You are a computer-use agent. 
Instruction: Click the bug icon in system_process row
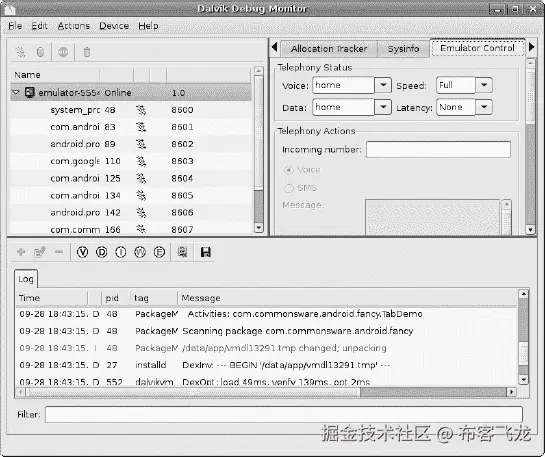coord(141,110)
